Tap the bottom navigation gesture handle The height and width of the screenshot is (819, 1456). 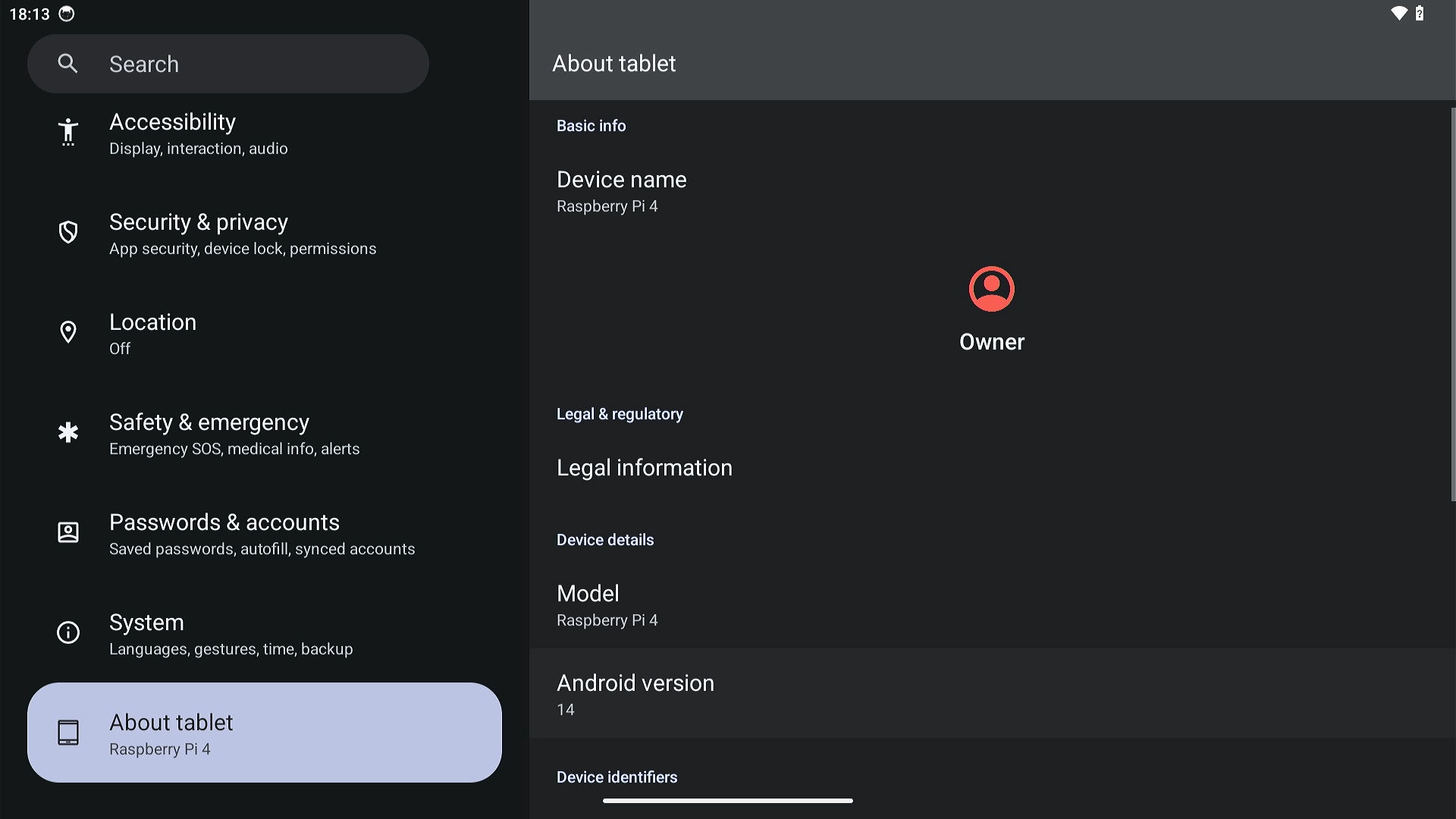728,800
